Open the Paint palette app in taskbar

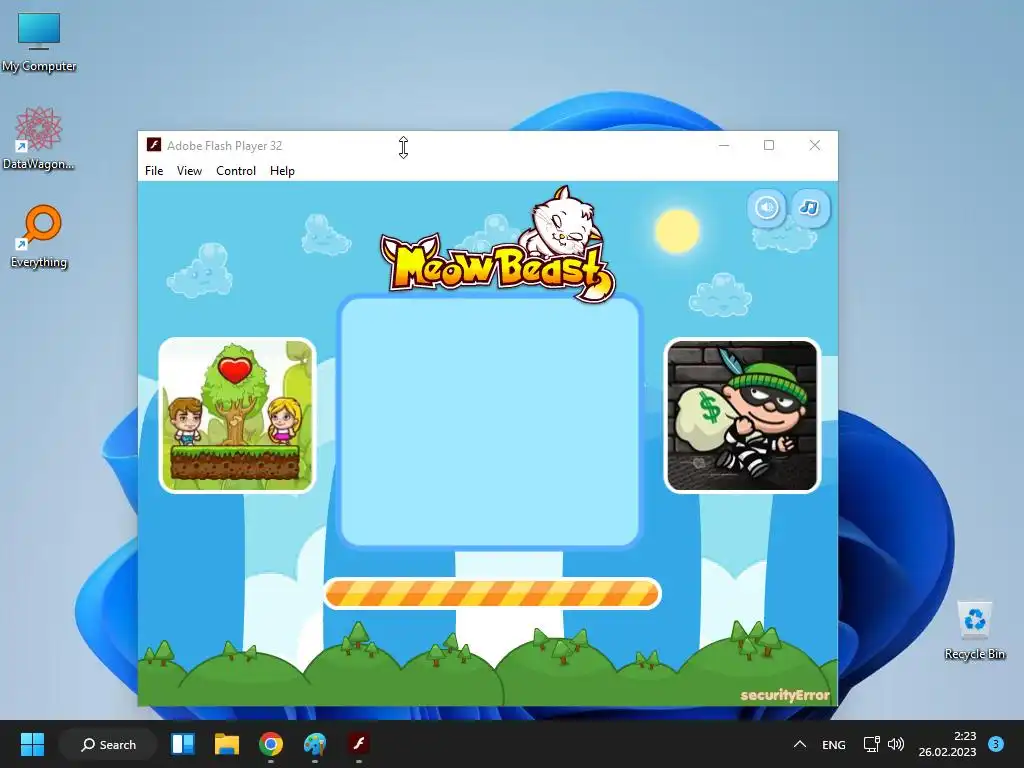314,744
